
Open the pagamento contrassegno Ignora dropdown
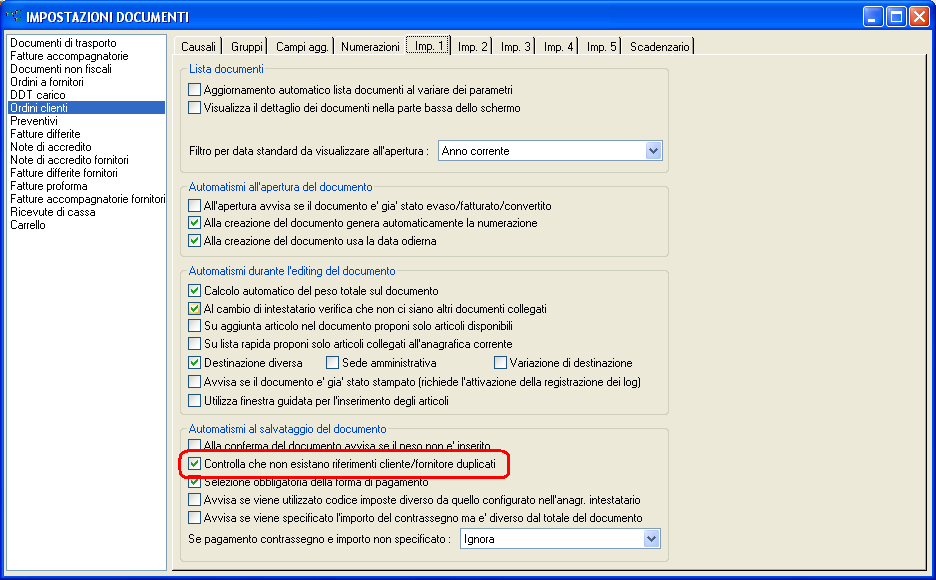point(652,539)
